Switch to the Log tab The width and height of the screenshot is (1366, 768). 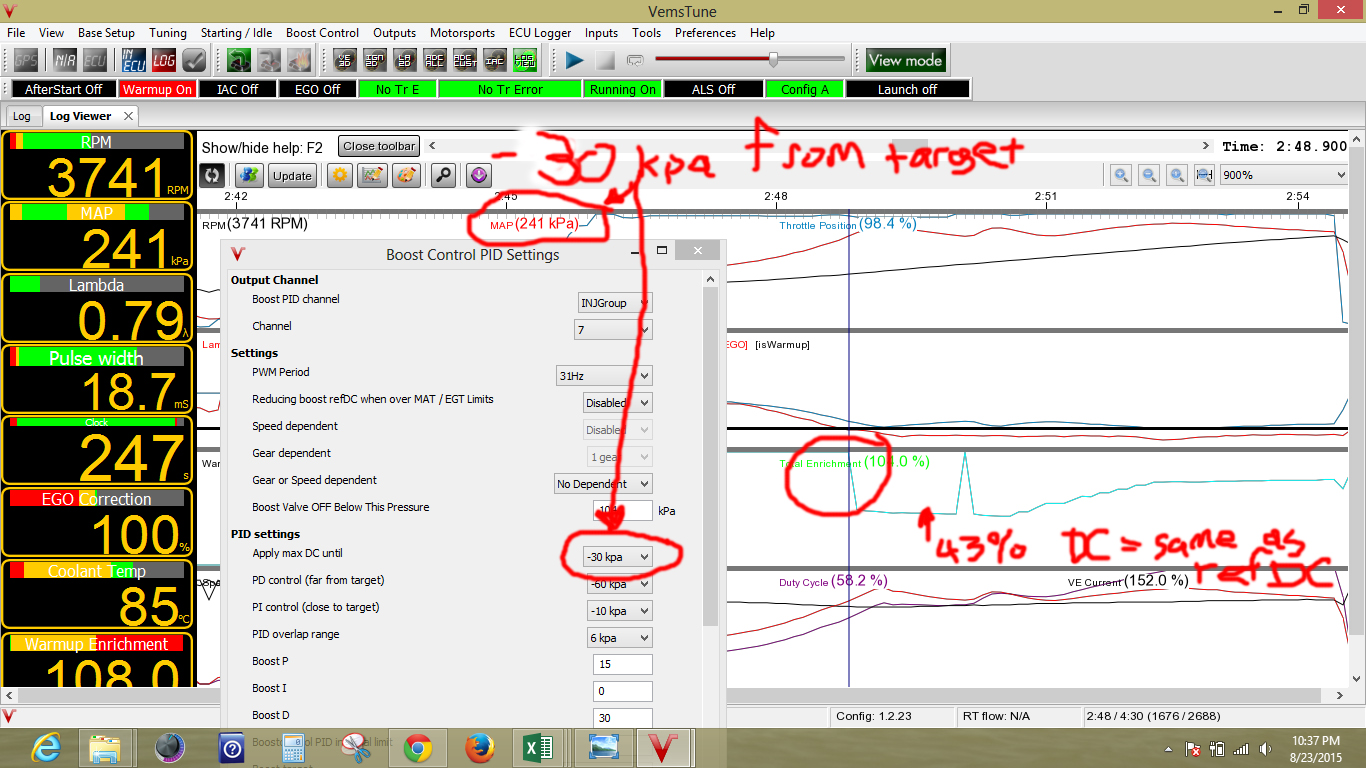(x=22, y=115)
